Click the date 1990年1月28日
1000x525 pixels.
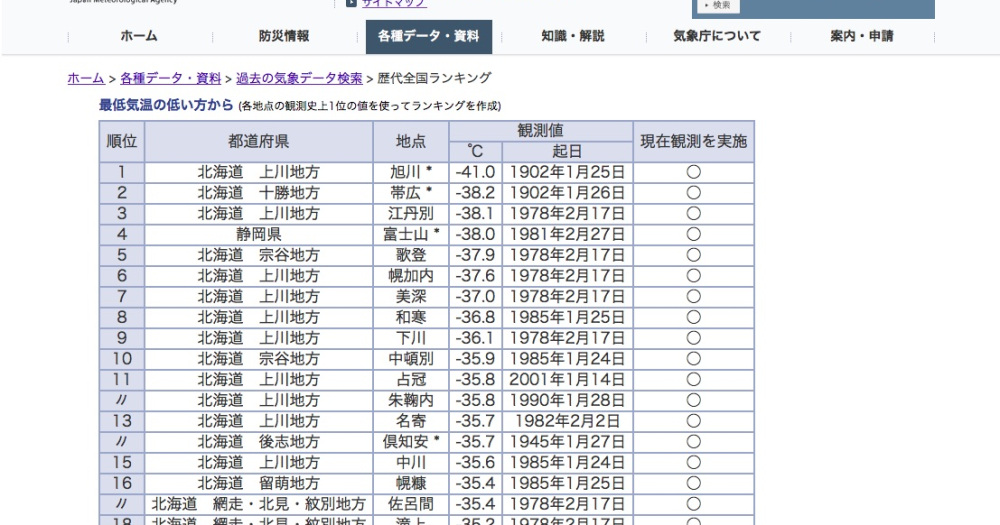point(568,401)
